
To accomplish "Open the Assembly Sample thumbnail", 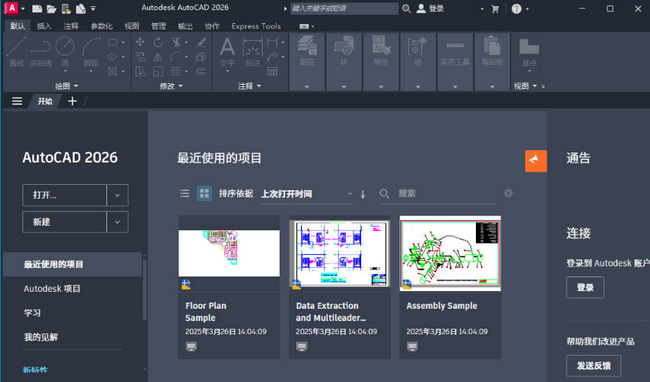I will (450, 253).
